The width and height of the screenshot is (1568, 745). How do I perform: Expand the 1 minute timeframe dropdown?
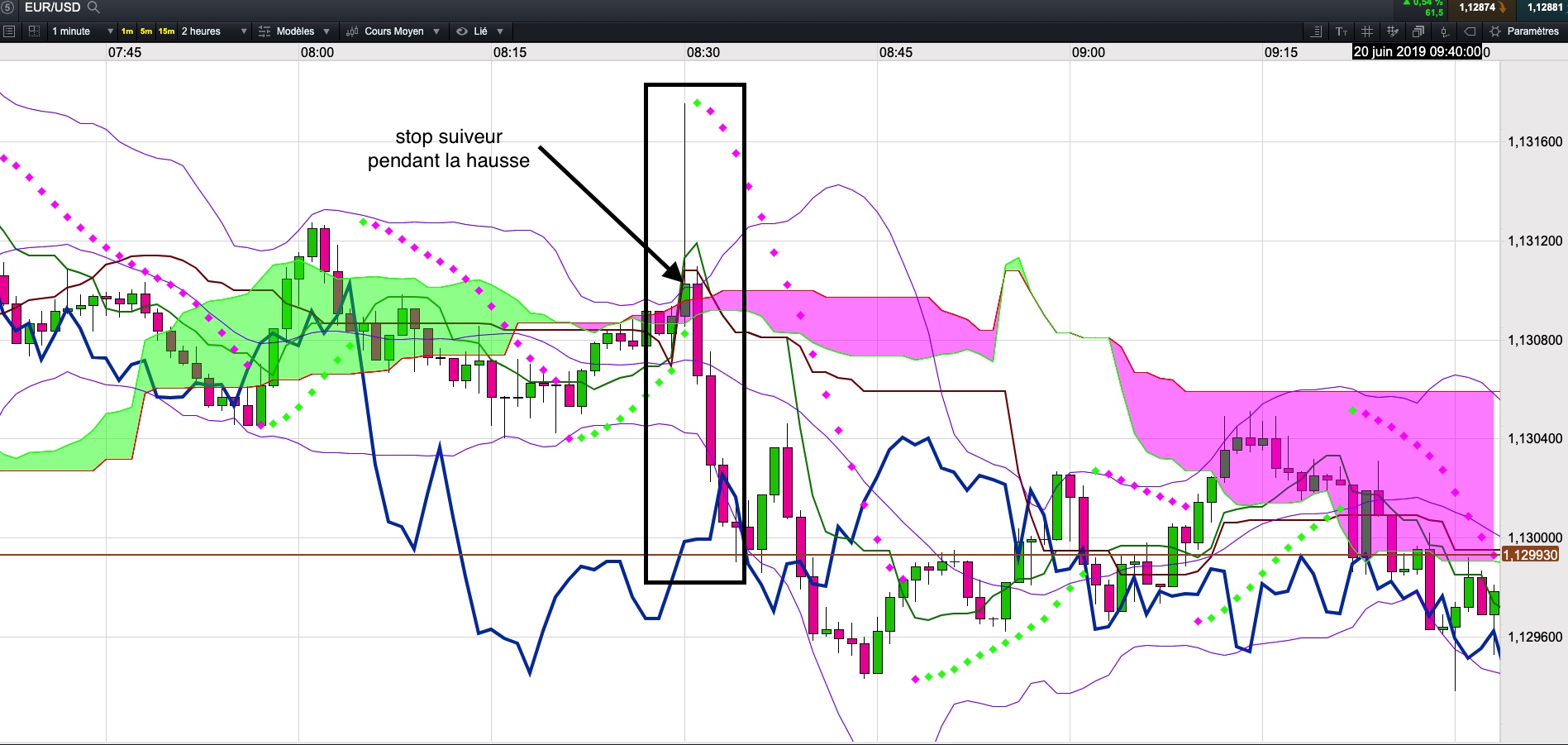pos(110,31)
